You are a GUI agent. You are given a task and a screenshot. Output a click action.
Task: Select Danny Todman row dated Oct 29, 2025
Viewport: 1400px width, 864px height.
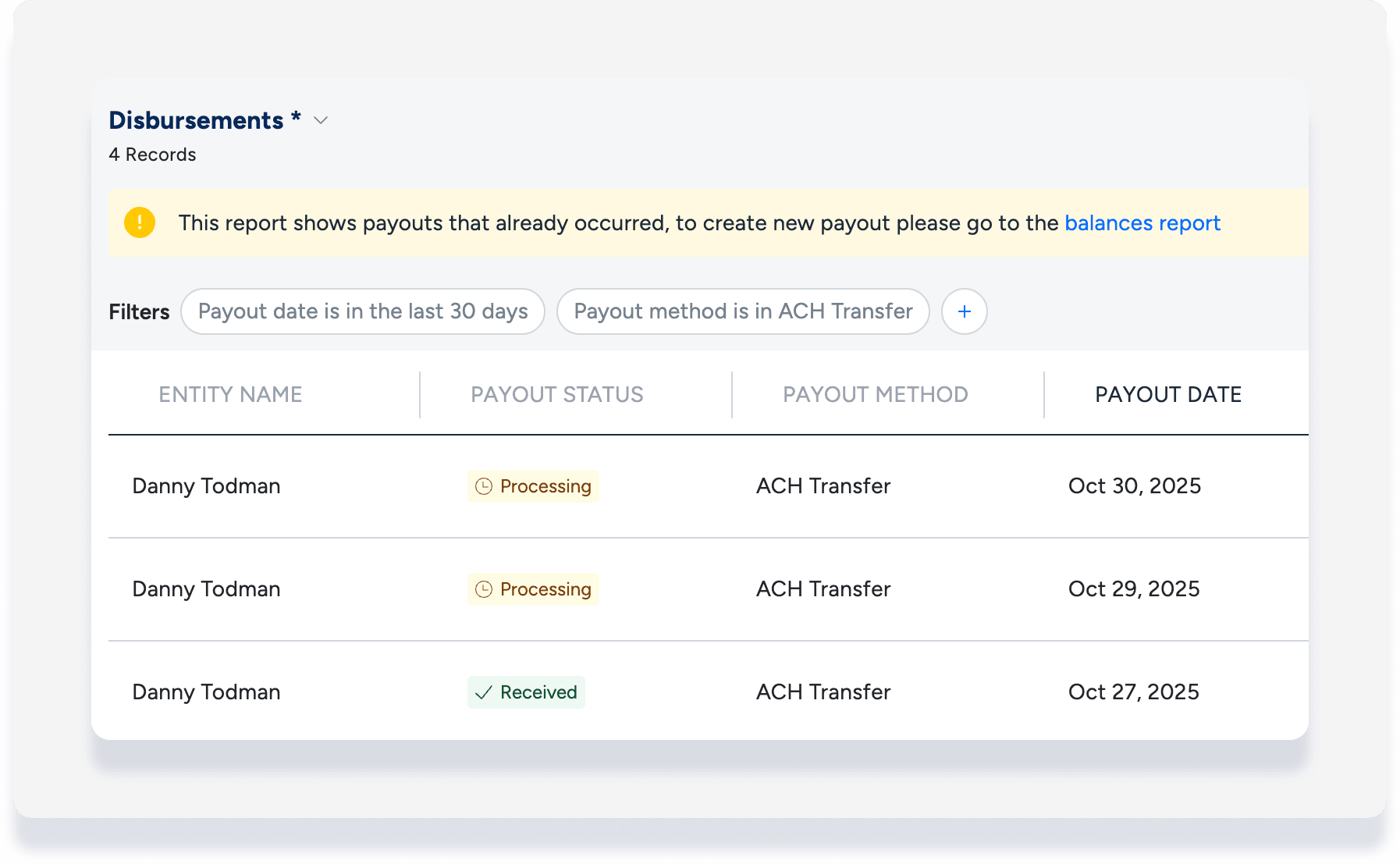(206, 589)
